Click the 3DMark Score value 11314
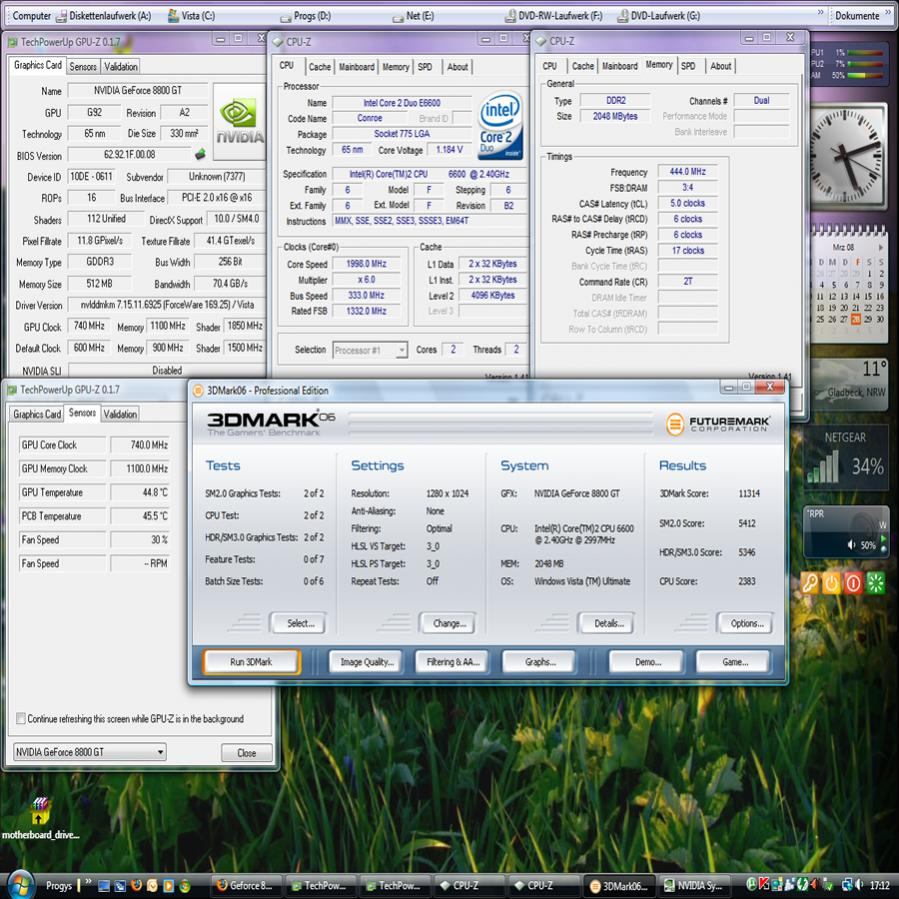899x899 pixels. click(x=749, y=493)
